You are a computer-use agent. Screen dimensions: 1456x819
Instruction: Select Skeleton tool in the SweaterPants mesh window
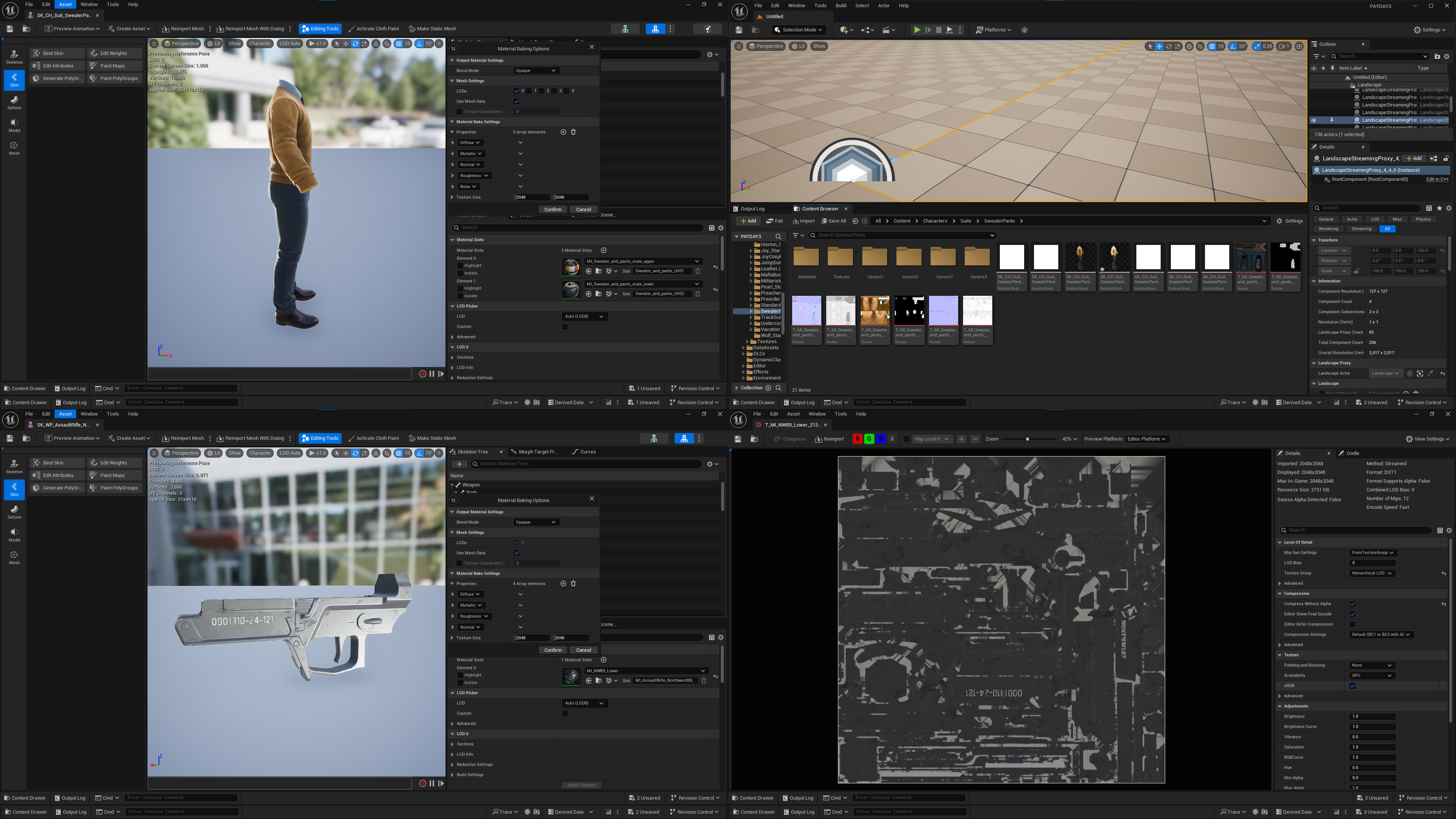point(14,57)
